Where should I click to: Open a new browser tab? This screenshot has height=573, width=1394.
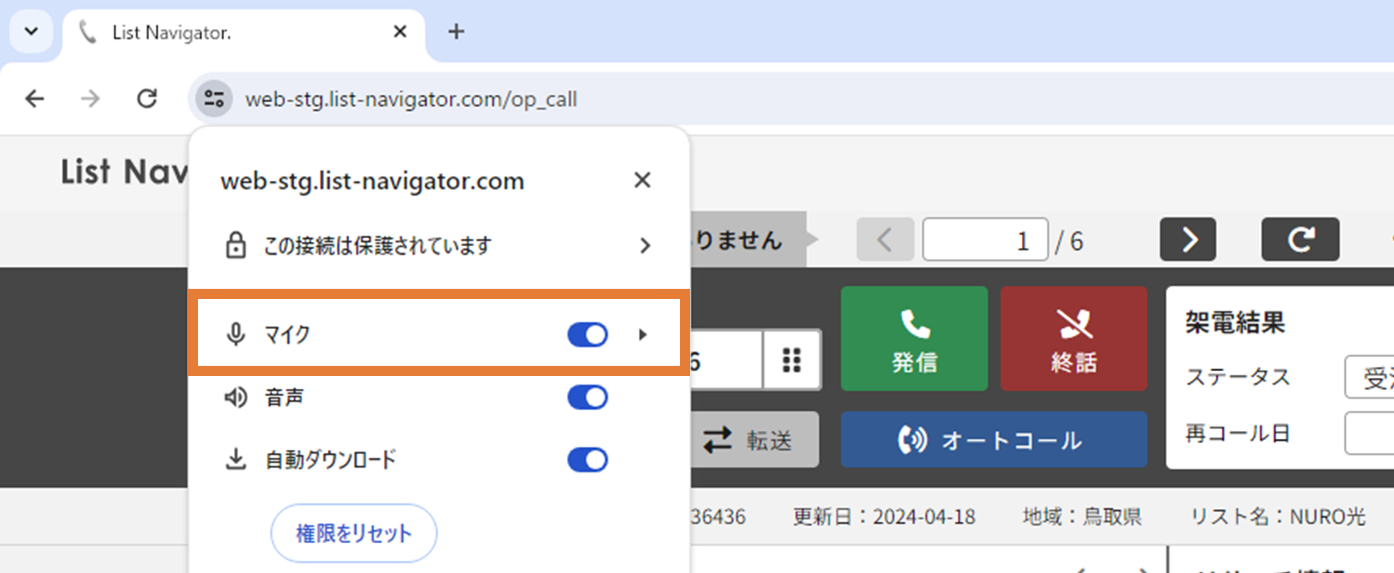(456, 32)
